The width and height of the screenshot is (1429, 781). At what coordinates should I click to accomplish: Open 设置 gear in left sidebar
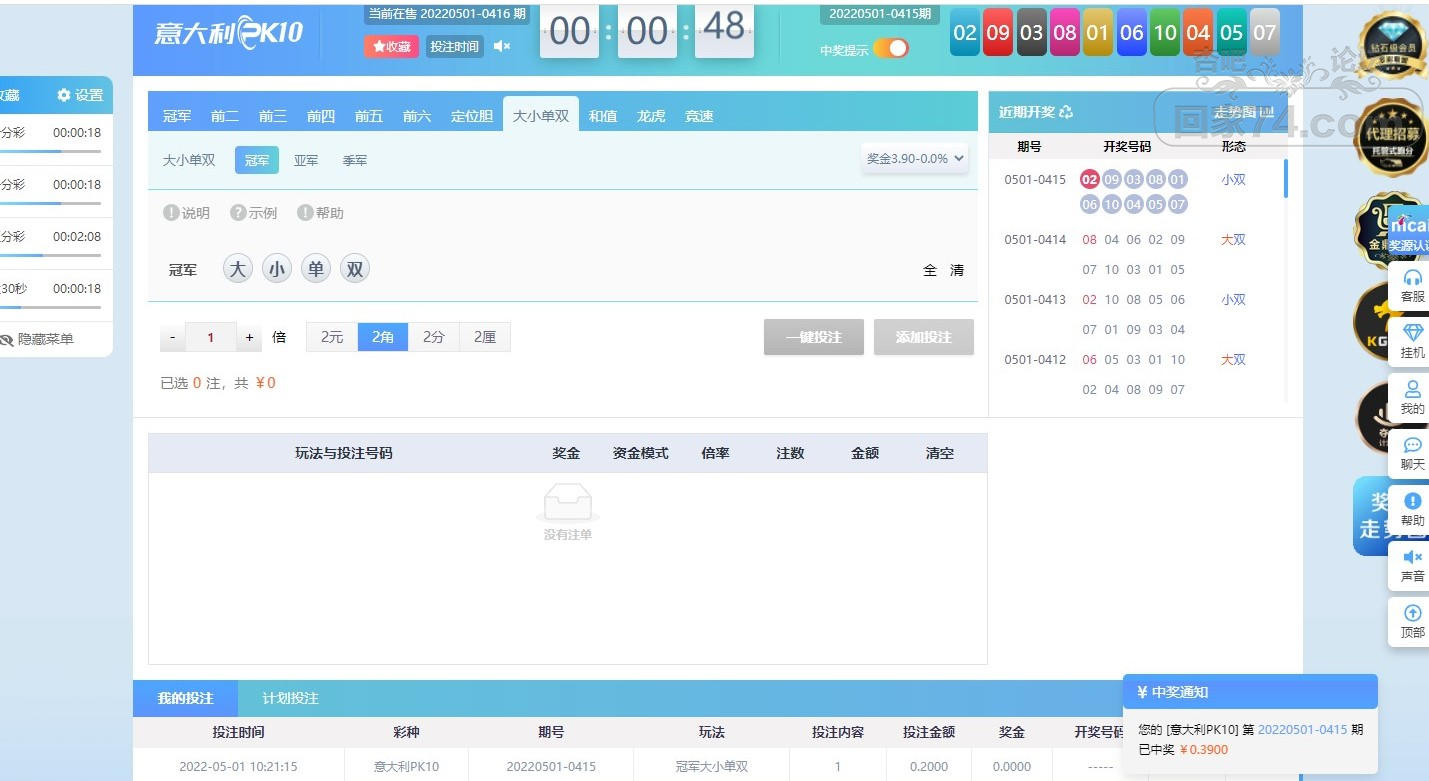pyautogui.click(x=80, y=95)
